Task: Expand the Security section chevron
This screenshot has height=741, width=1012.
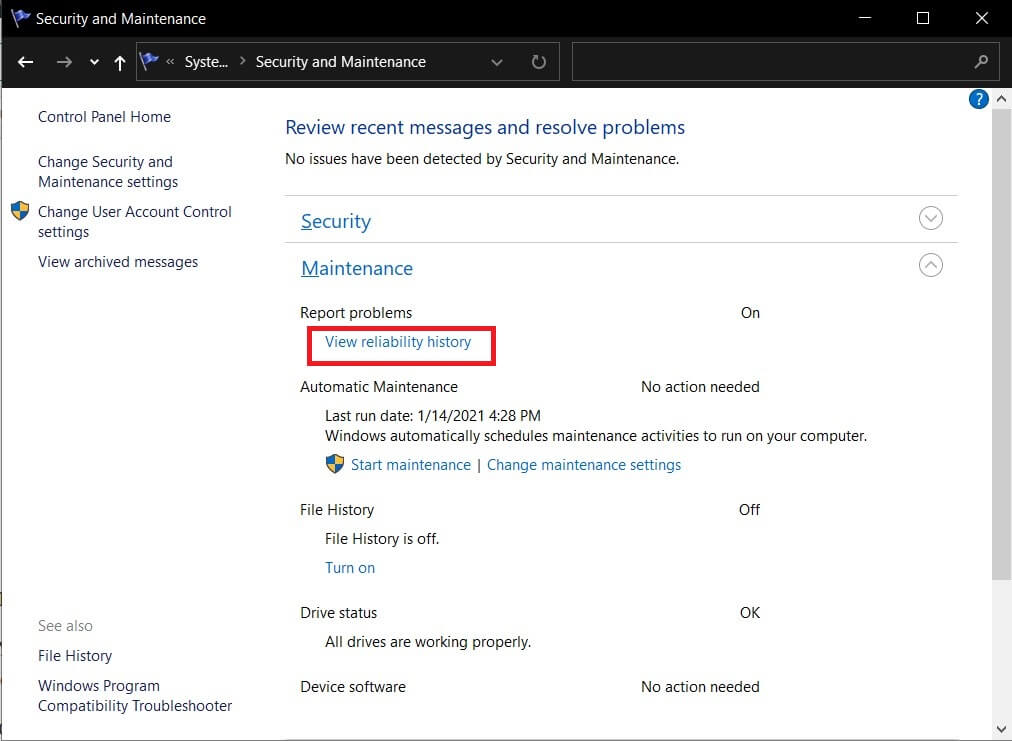Action: (x=931, y=218)
